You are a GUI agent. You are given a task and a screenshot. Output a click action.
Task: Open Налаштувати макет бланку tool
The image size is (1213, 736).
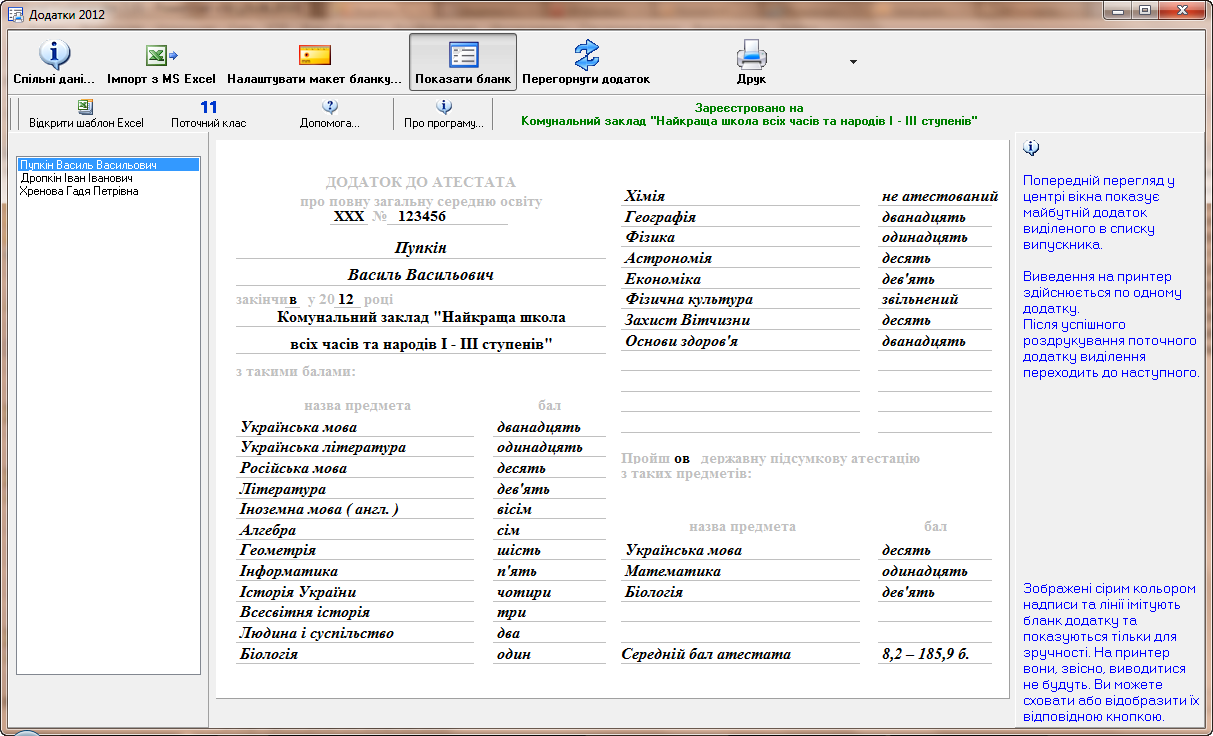314,55
